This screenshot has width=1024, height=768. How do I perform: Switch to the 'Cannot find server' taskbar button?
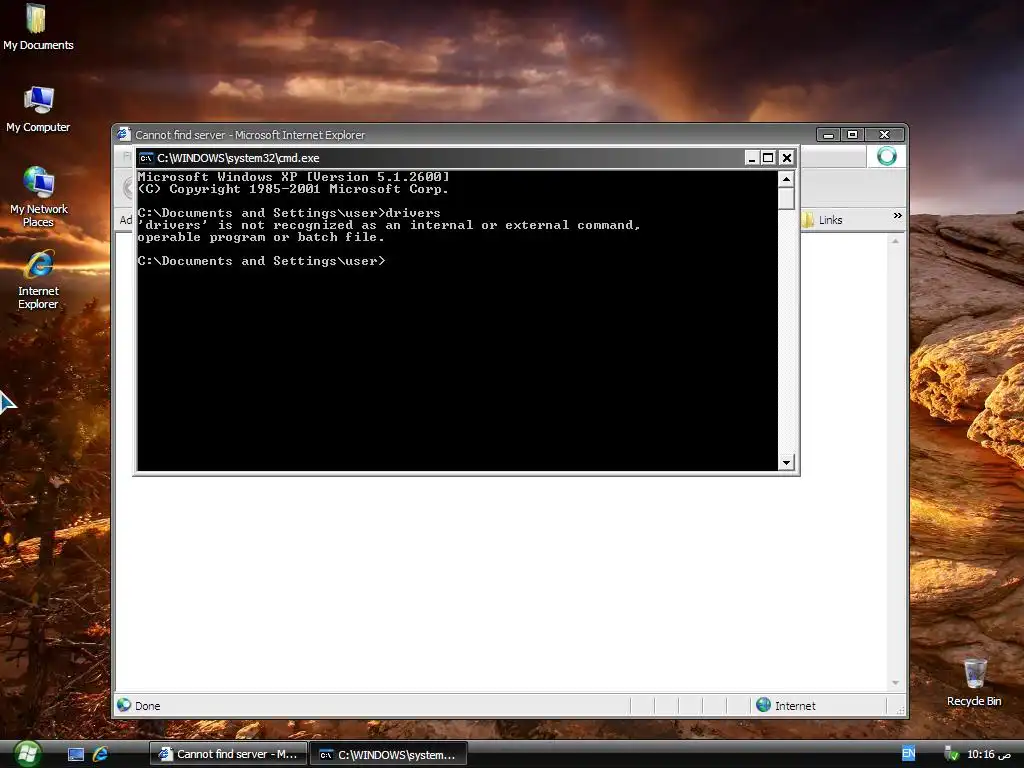pyautogui.click(x=228, y=754)
